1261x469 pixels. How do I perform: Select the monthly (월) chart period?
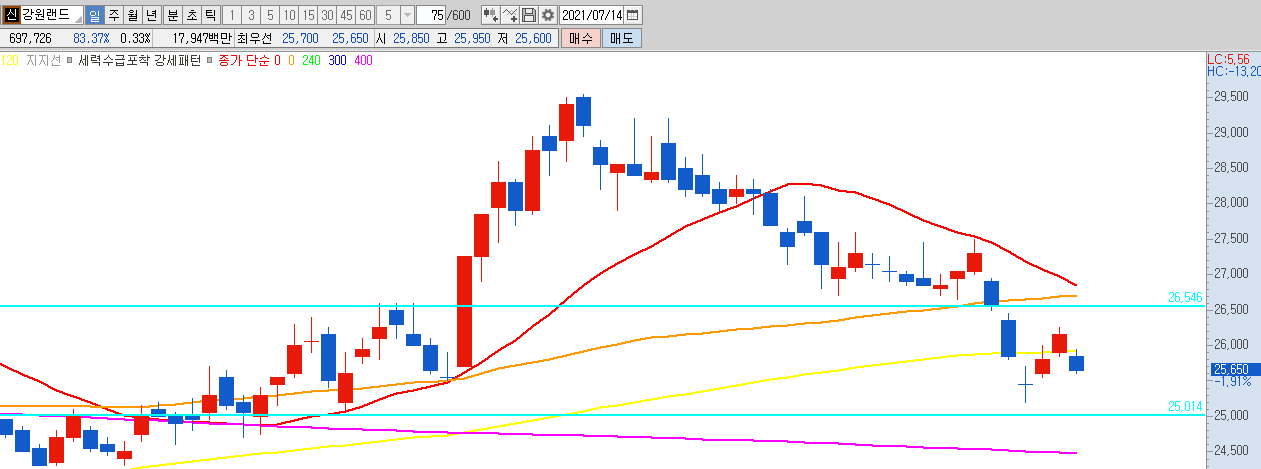132,15
